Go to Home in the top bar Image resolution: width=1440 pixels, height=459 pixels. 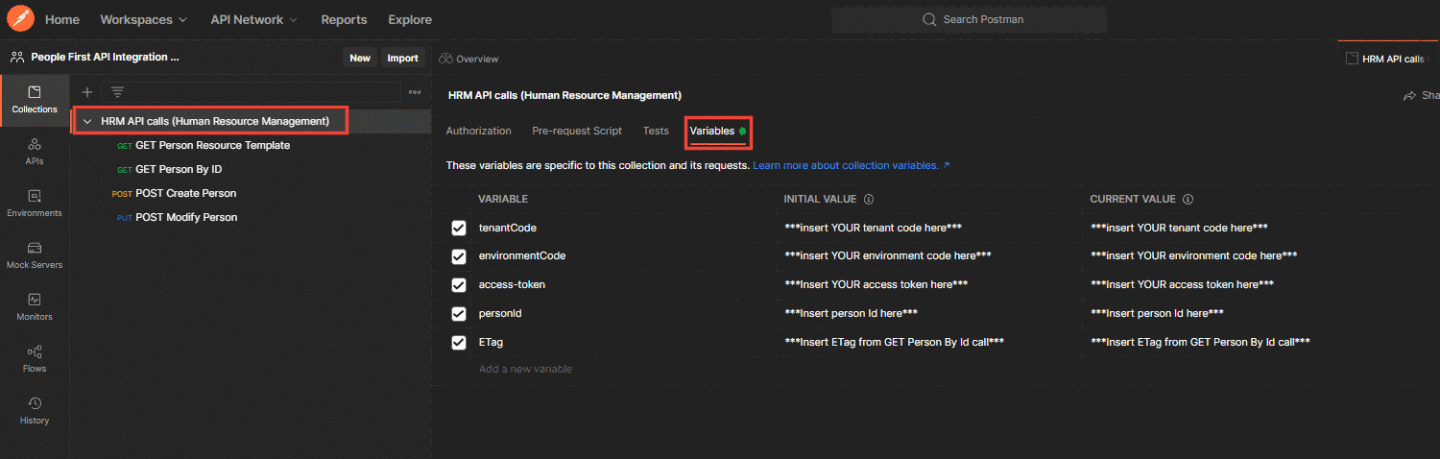click(x=62, y=19)
